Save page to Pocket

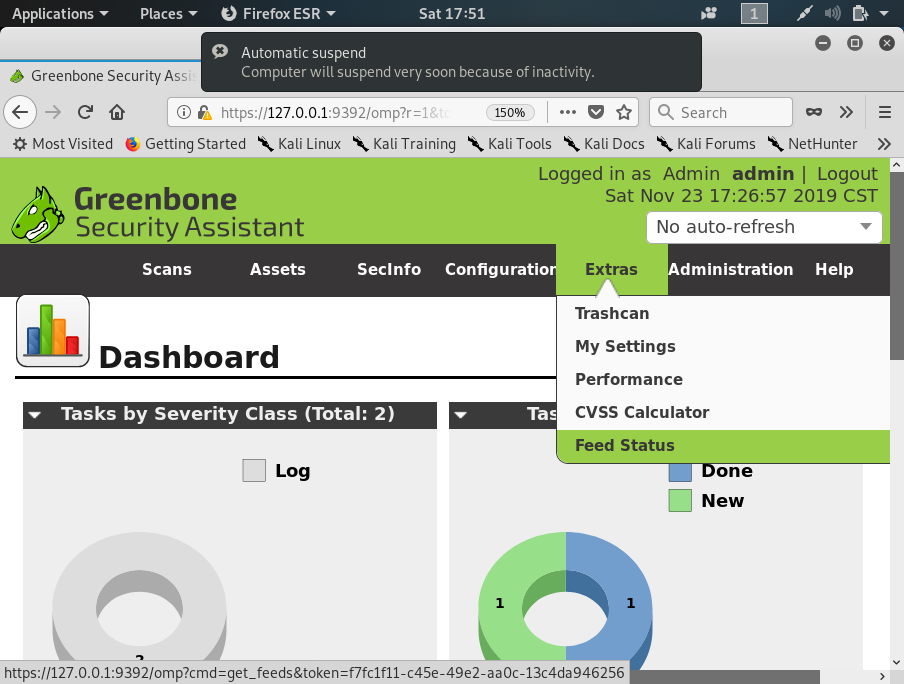(596, 112)
